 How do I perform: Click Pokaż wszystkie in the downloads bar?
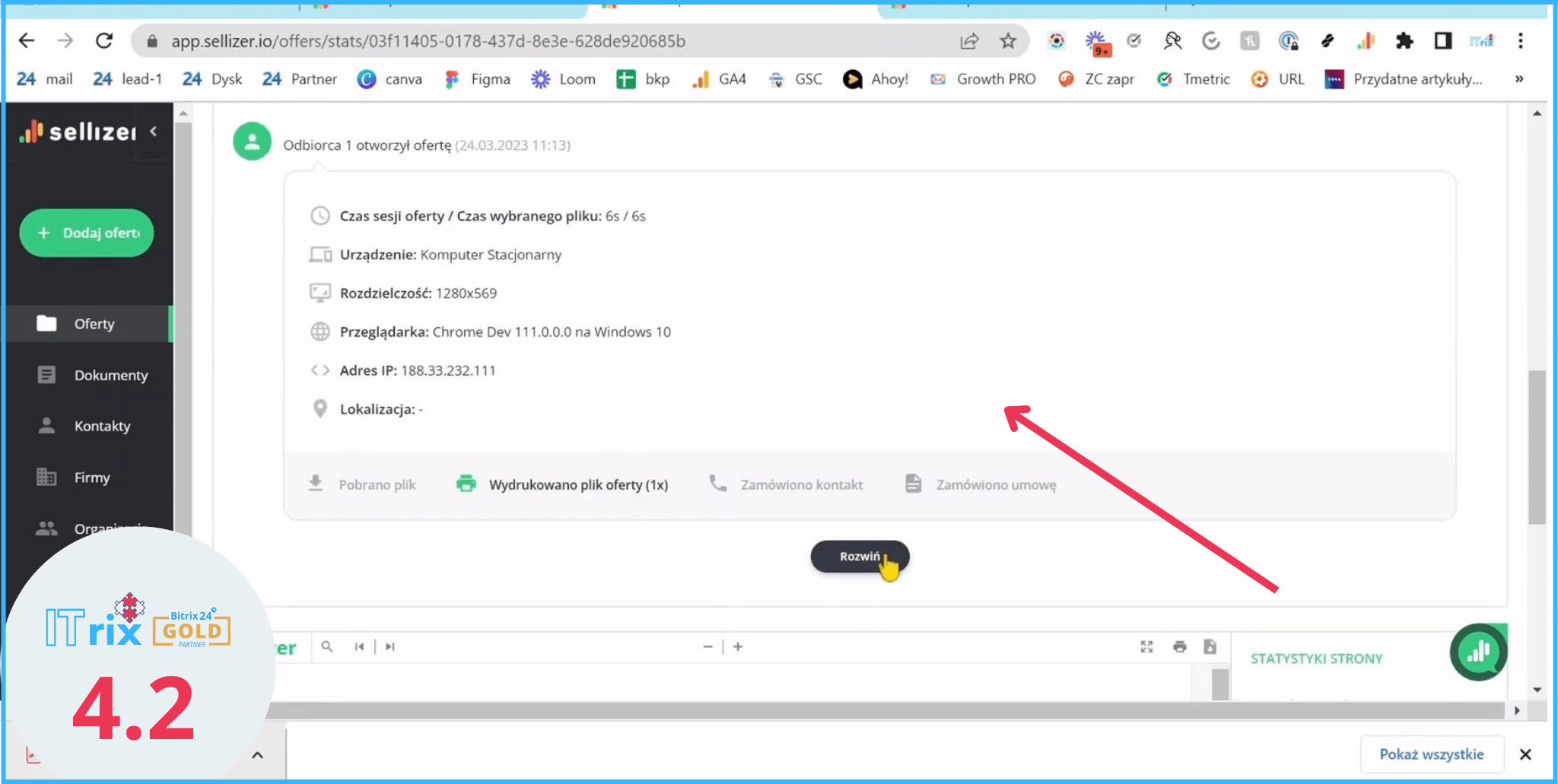click(x=1431, y=754)
